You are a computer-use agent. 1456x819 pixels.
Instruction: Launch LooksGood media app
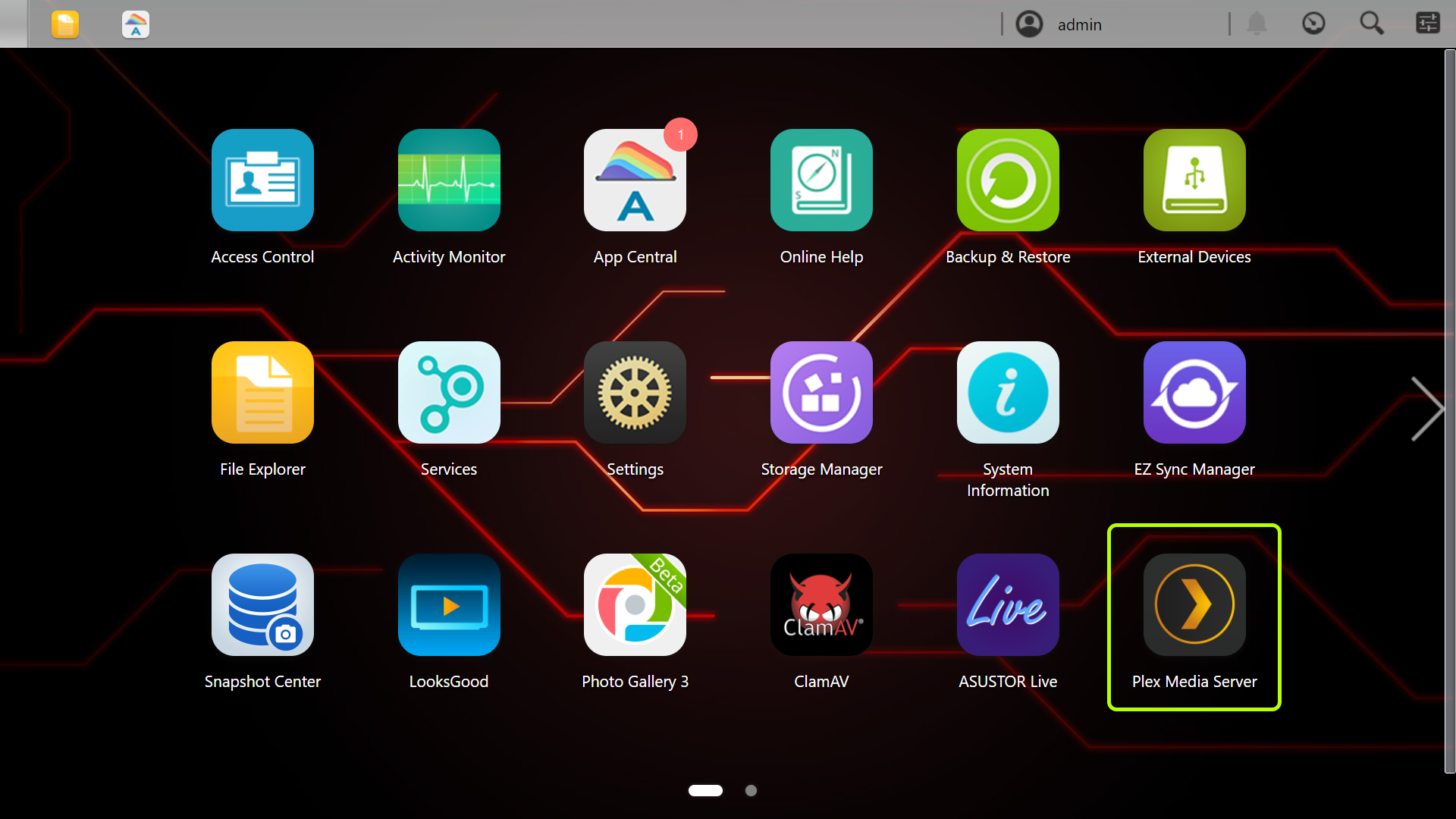(449, 605)
